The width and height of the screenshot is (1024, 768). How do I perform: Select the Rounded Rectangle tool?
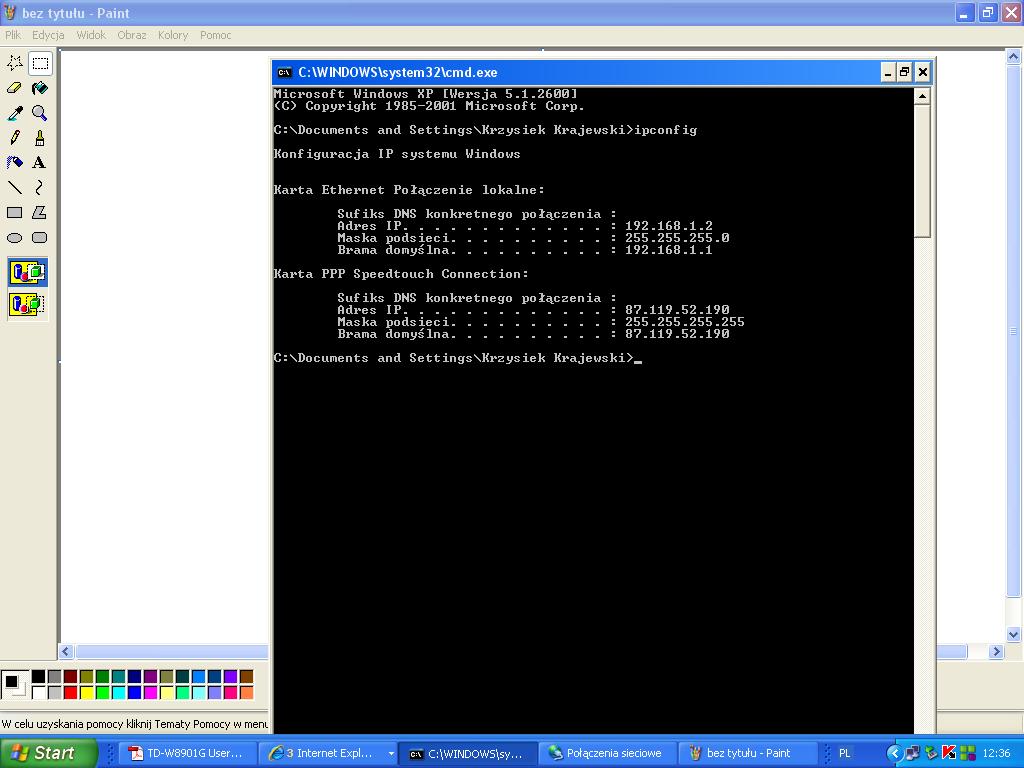(x=40, y=238)
